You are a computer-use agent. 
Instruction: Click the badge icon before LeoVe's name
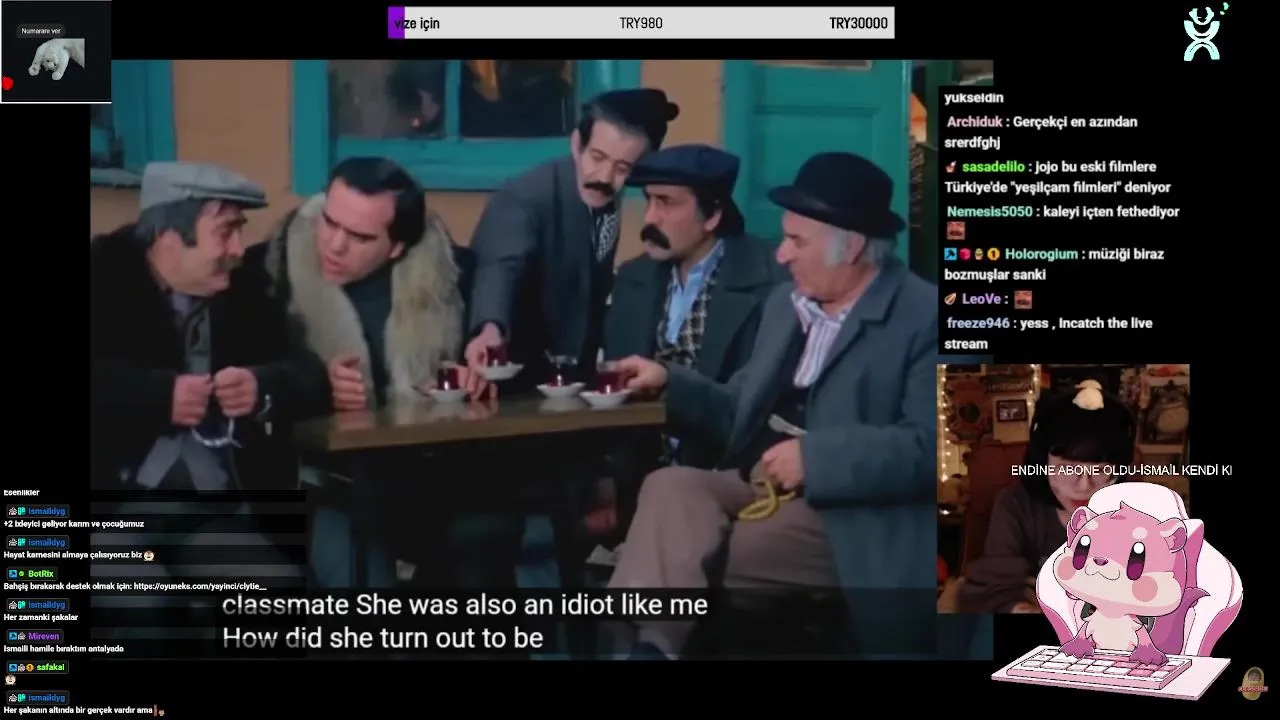[951, 299]
